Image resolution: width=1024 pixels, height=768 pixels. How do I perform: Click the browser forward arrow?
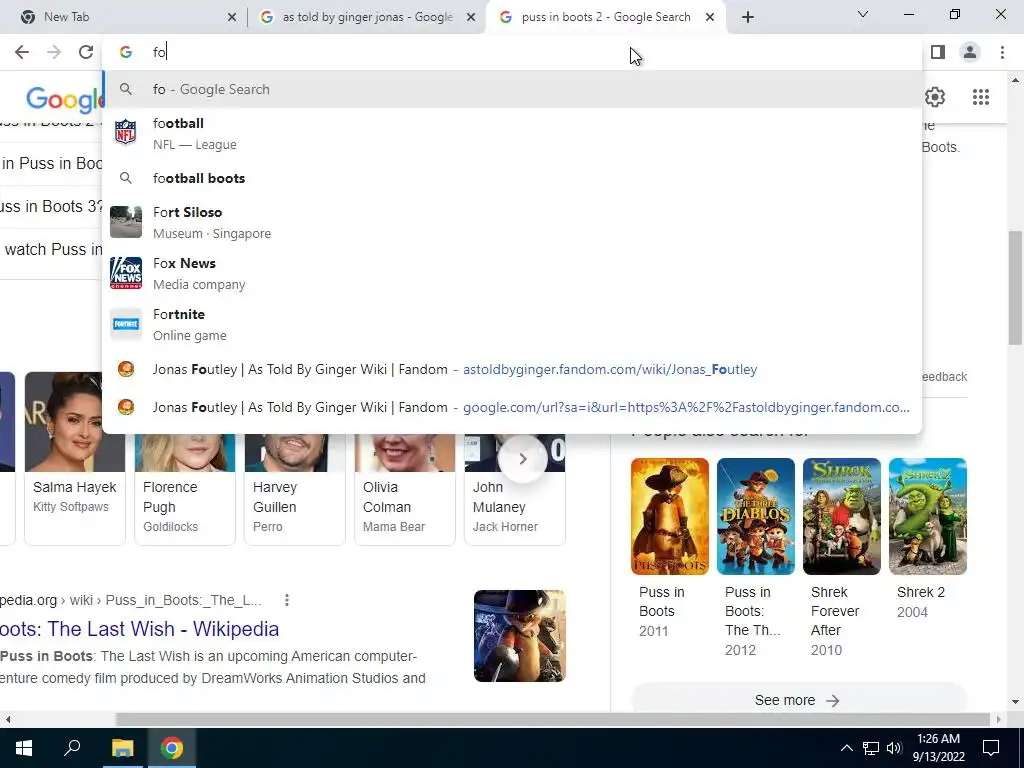(x=54, y=52)
